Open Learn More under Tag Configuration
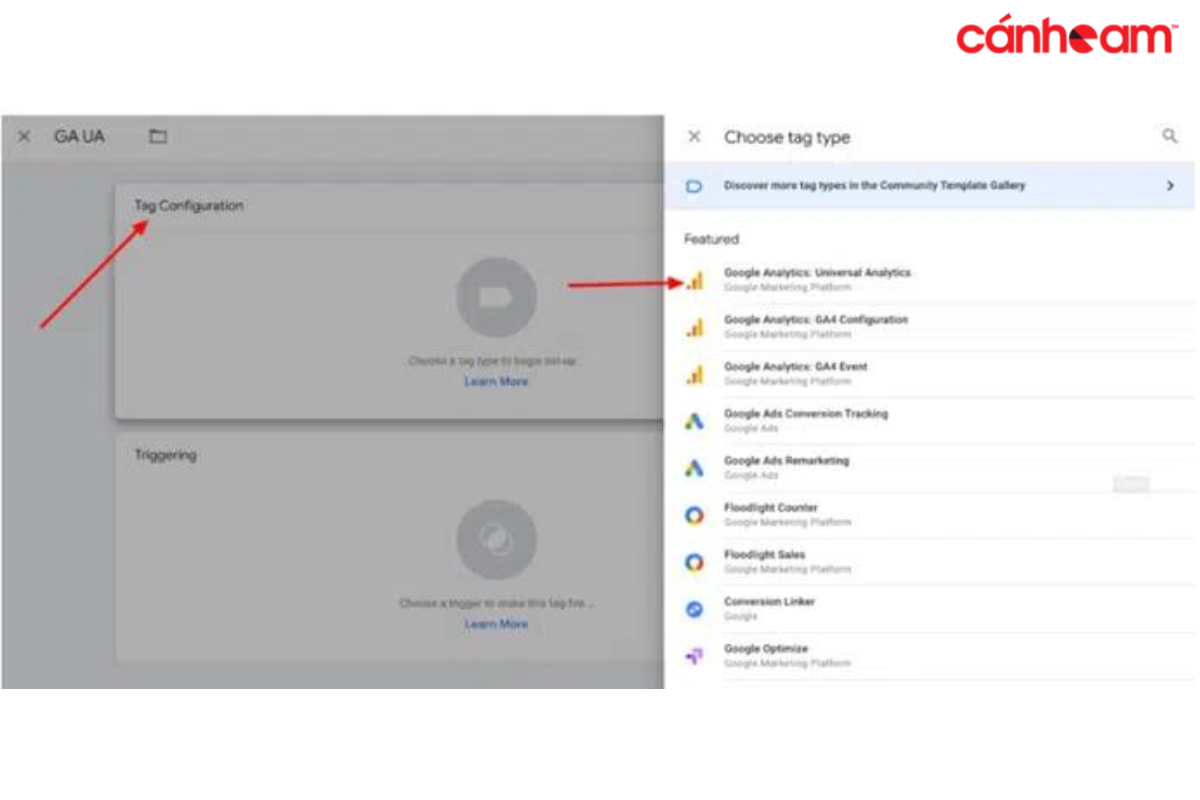Screen dimensions: 1200x800 tap(496, 382)
